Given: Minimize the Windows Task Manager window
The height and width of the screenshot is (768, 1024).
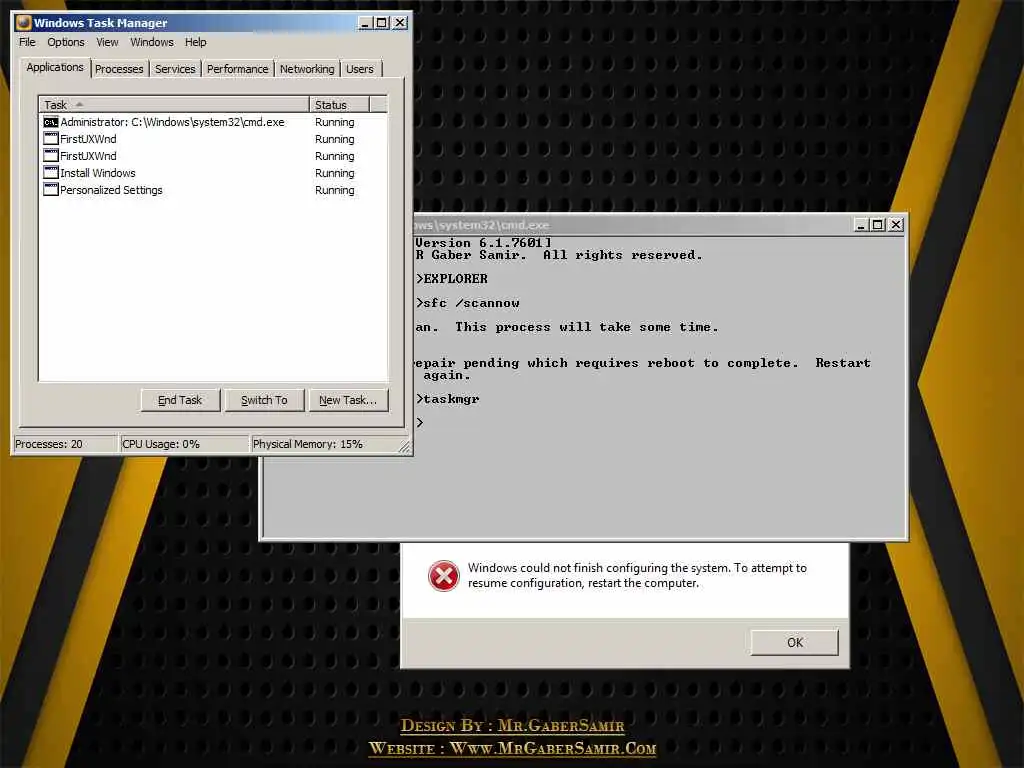Looking at the screenshot, I should [366, 23].
